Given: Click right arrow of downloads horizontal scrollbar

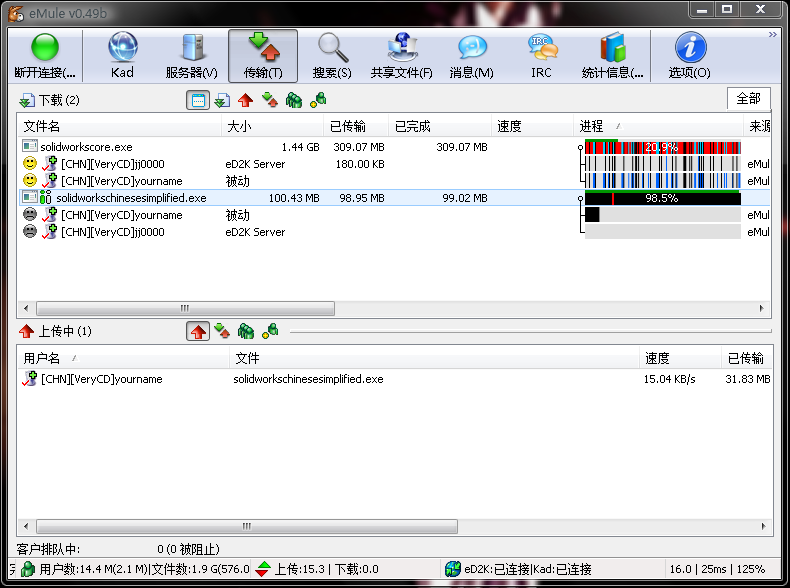Looking at the screenshot, I should (x=761, y=308).
